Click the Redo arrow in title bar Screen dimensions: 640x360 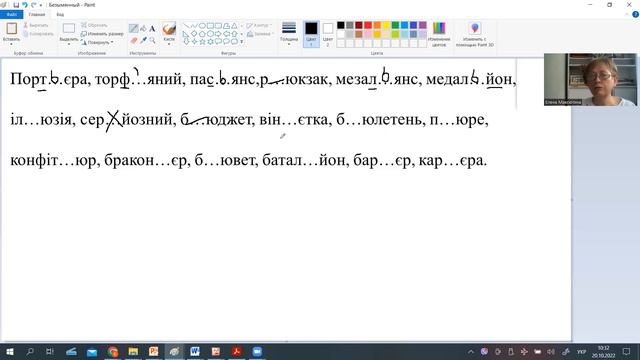click(33, 5)
